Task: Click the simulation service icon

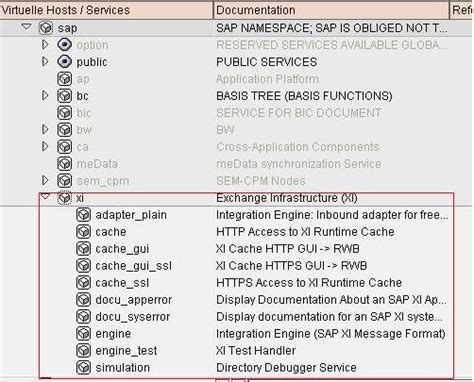Action: pos(83,367)
